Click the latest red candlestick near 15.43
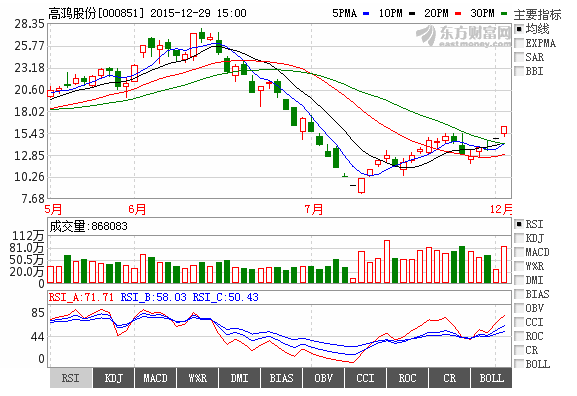This screenshot has width=577, height=396. tap(504, 130)
